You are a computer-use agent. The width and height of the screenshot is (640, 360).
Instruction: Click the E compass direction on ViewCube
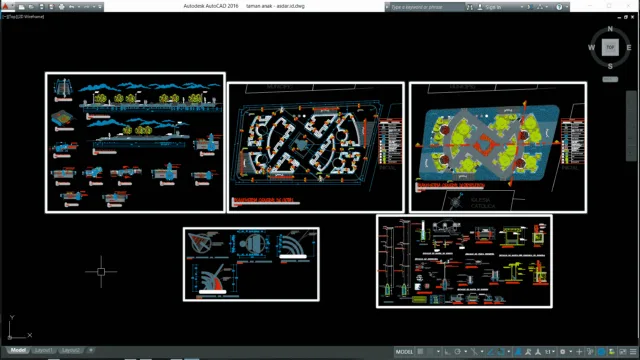tap(629, 48)
